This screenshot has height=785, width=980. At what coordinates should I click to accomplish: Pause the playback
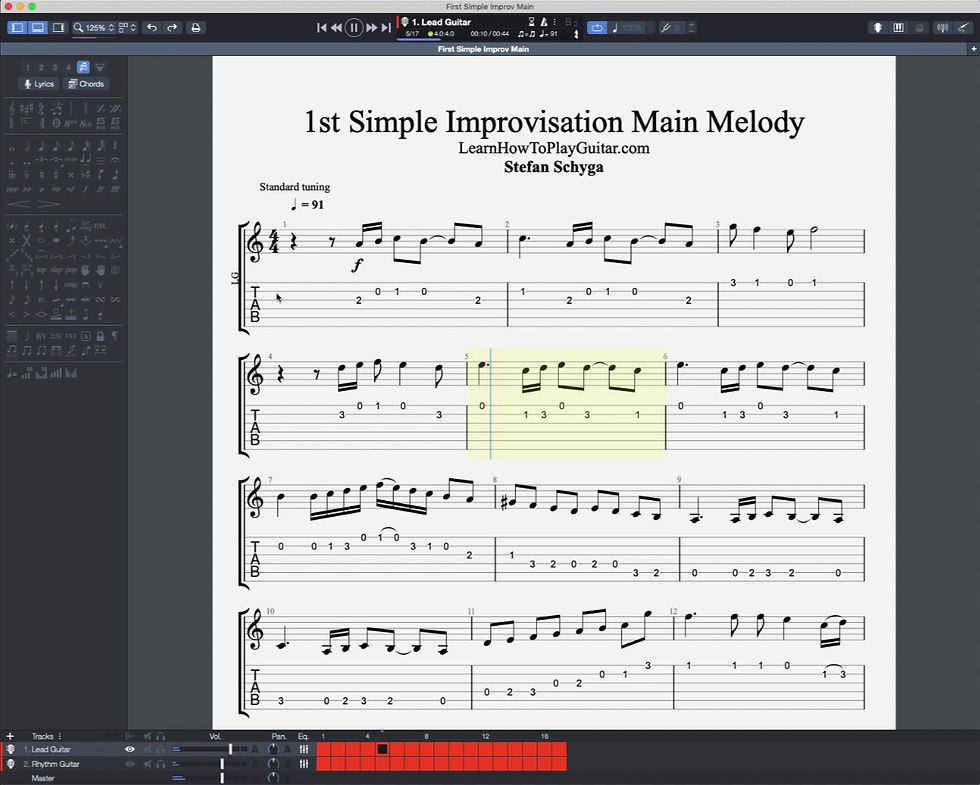click(x=354, y=28)
